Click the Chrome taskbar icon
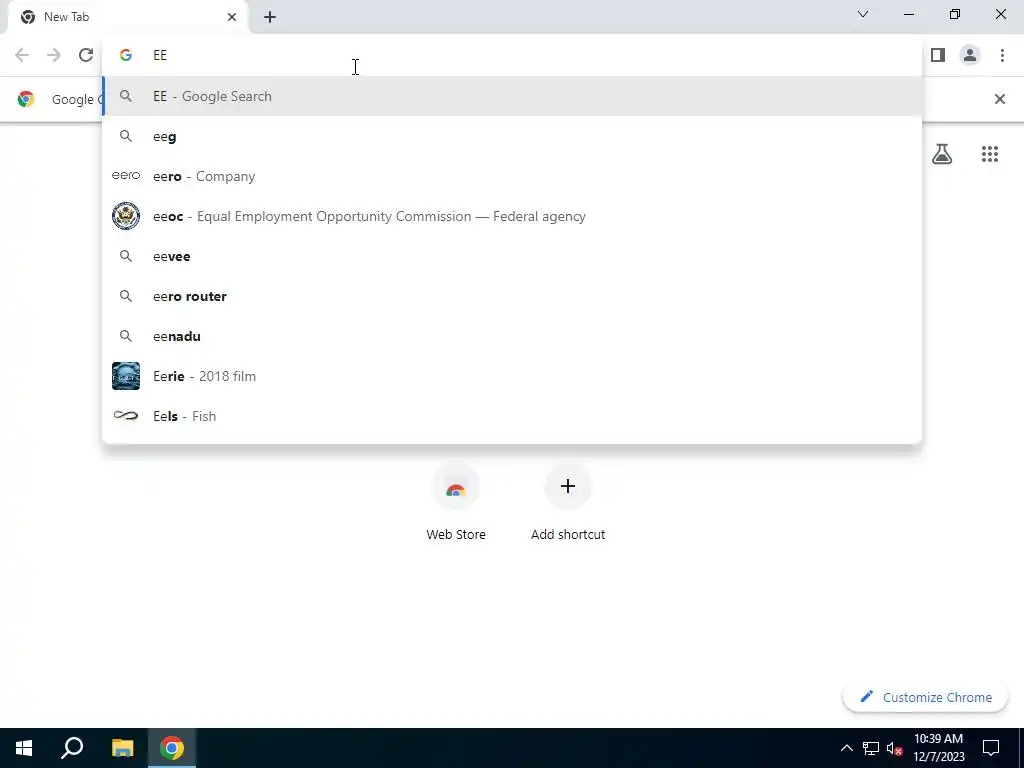The height and width of the screenshot is (768, 1024). [x=172, y=748]
